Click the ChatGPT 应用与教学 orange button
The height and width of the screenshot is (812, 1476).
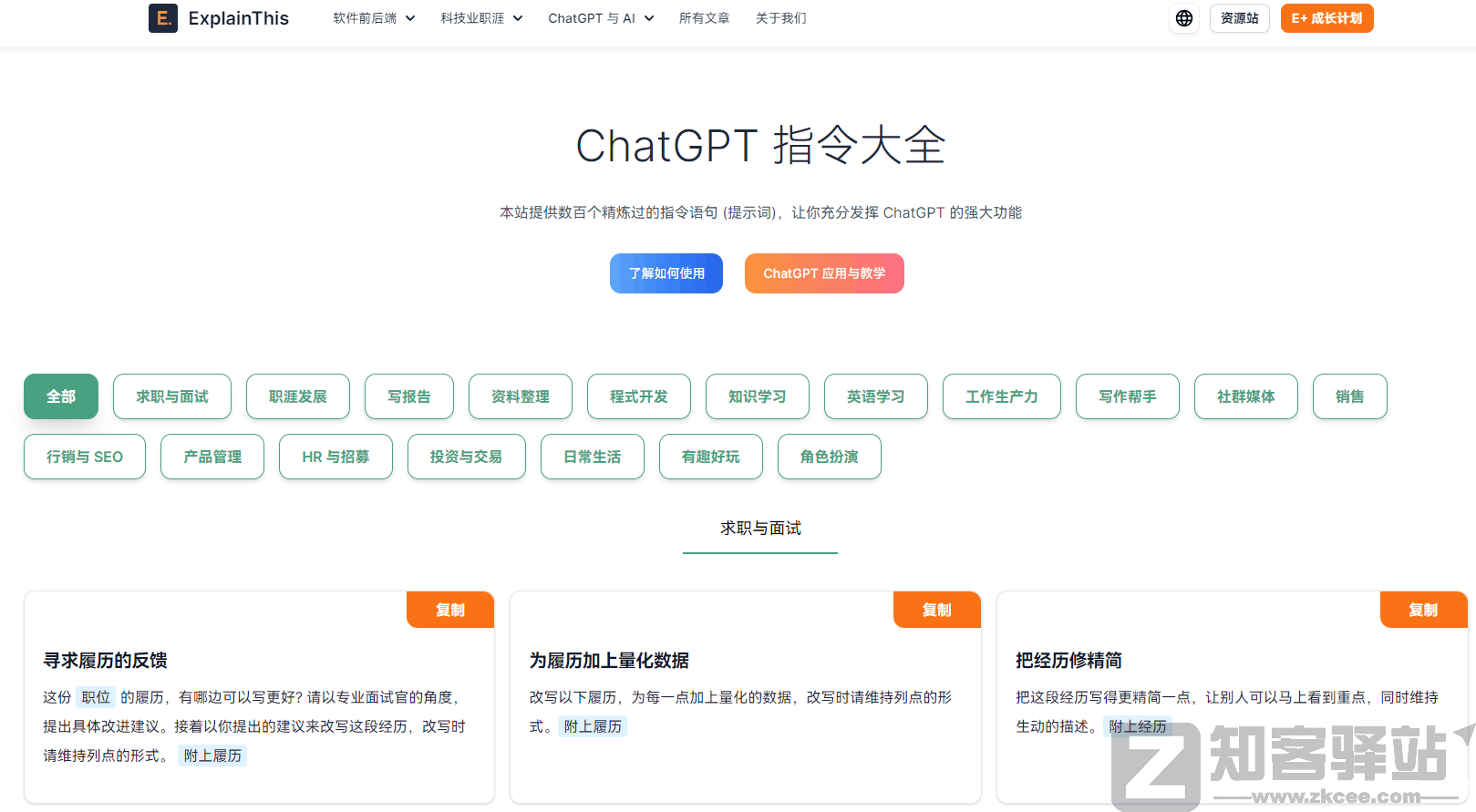tap(824, 273)
